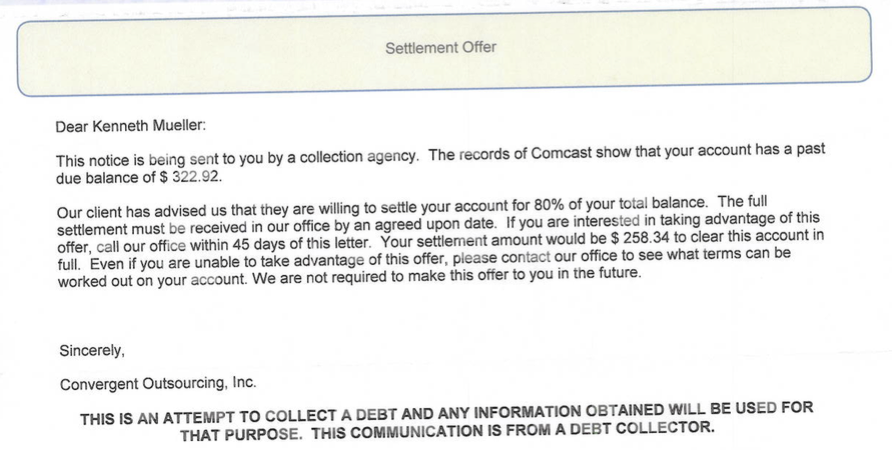The image size is (892, 450).
Task: Click the word 'Sincerely,'
Action: pos(92,350)
